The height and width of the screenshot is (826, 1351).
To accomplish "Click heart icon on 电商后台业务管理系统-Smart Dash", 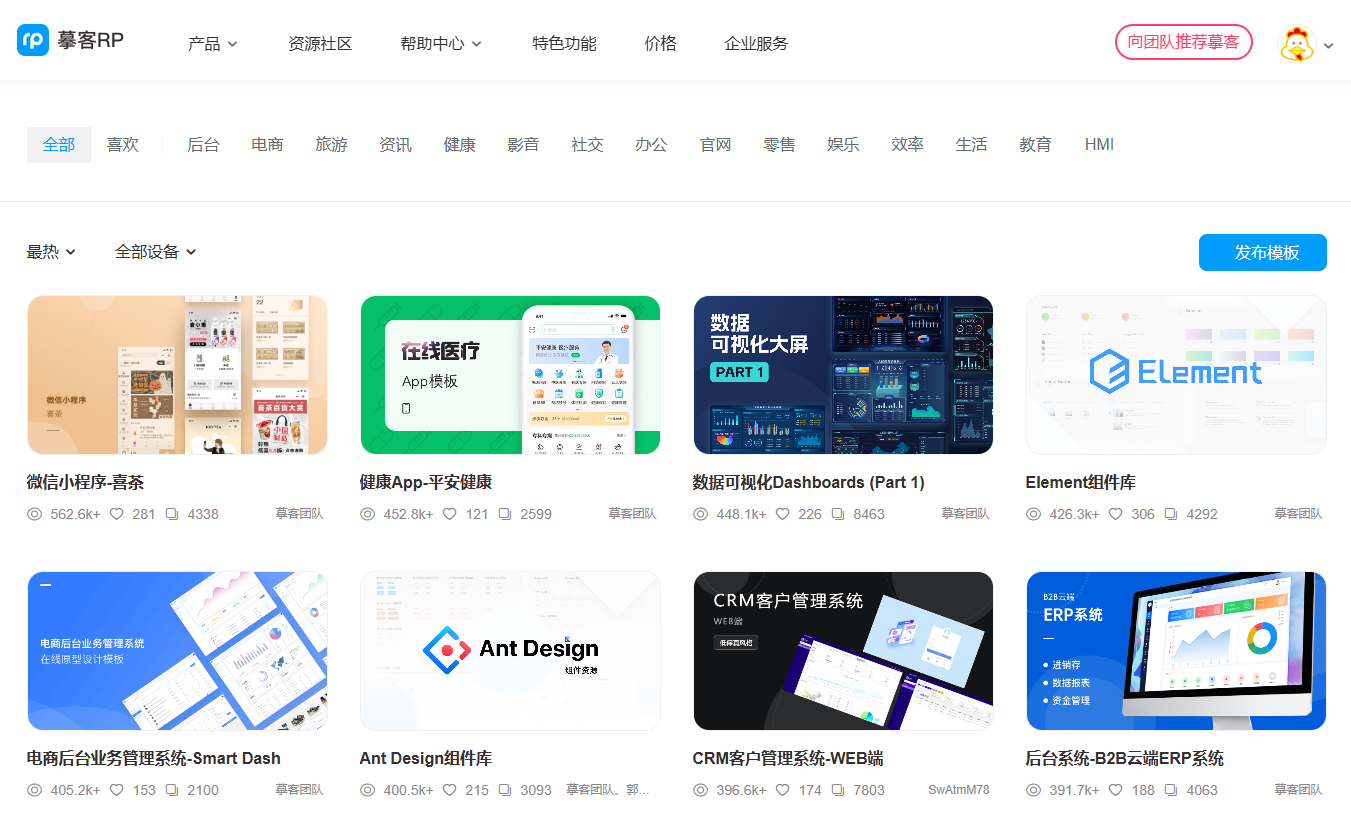I will (116, 790).
